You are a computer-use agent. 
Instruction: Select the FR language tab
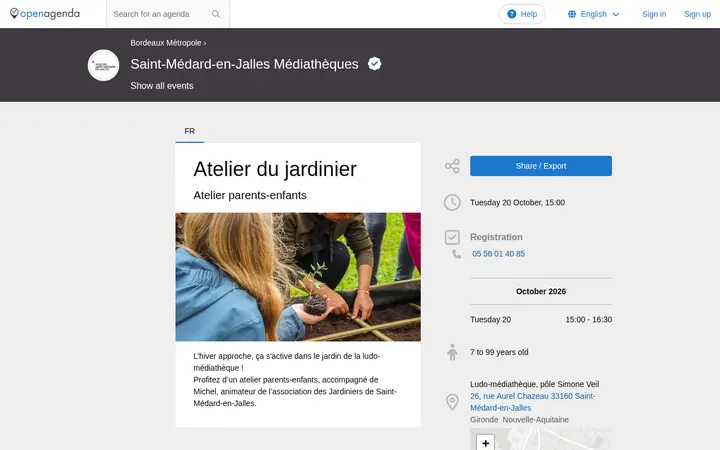pos(190,131)
